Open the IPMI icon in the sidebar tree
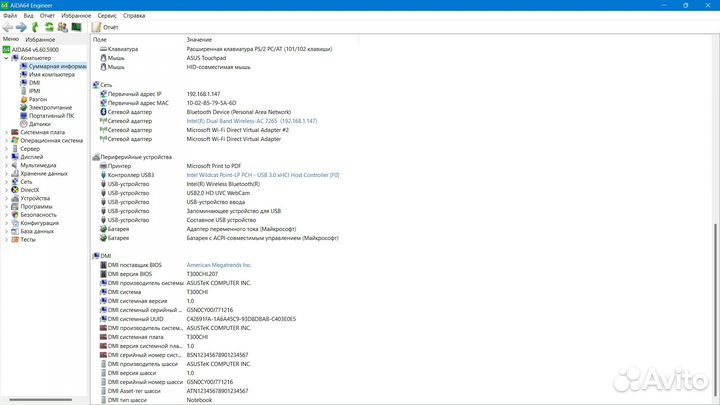The image size is (720, 405). click(x=23, y=91)
